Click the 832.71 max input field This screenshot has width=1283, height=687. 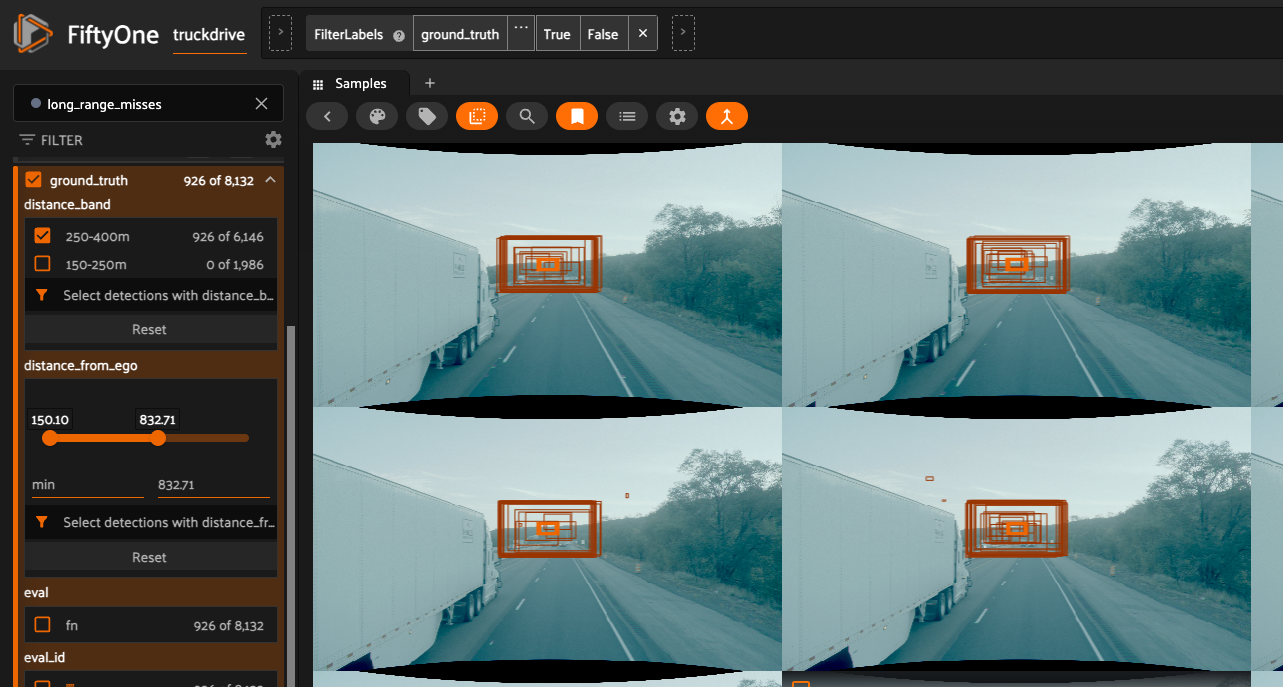point(214,485)
